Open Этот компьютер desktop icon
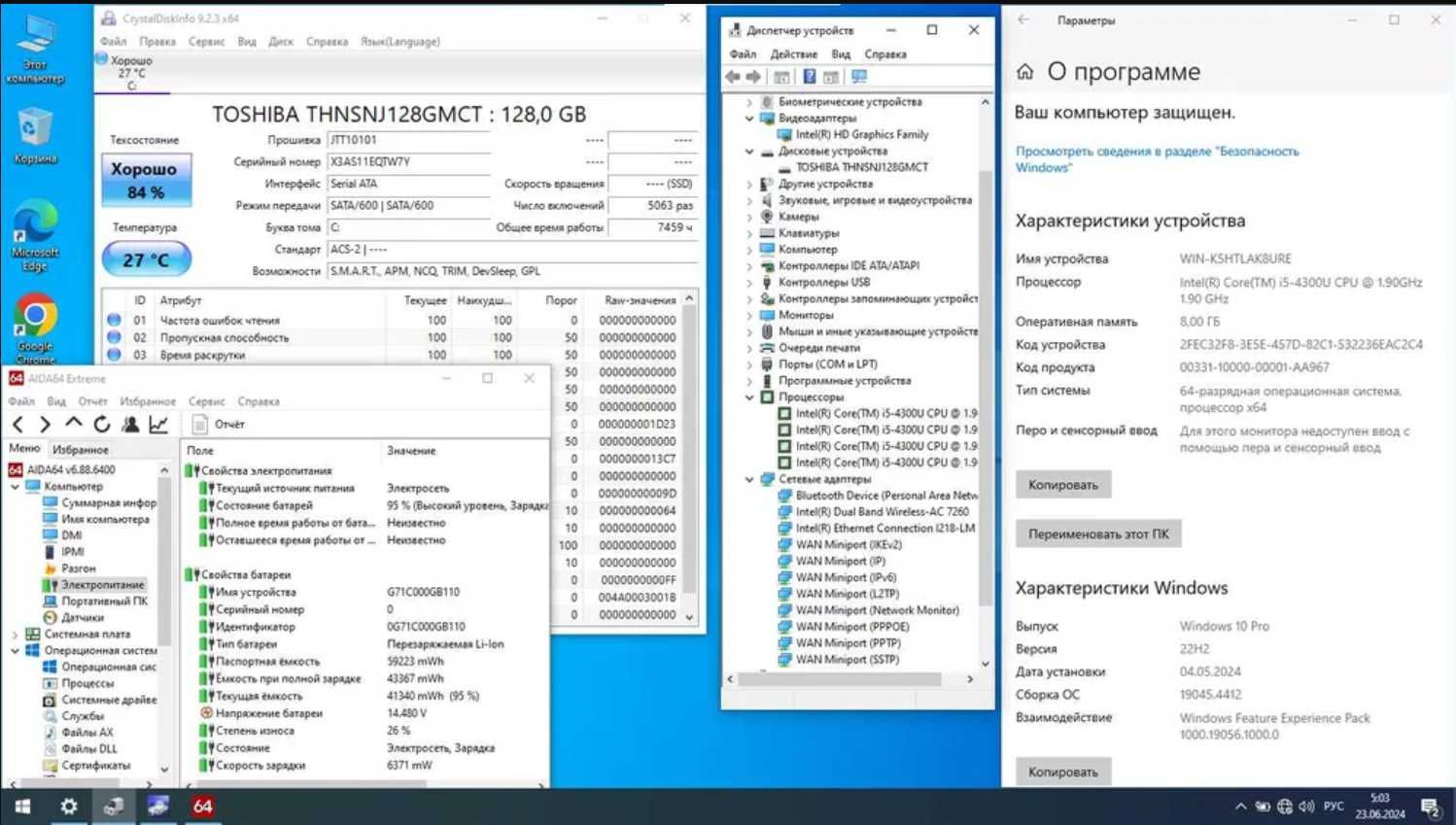 click(35, 50)
